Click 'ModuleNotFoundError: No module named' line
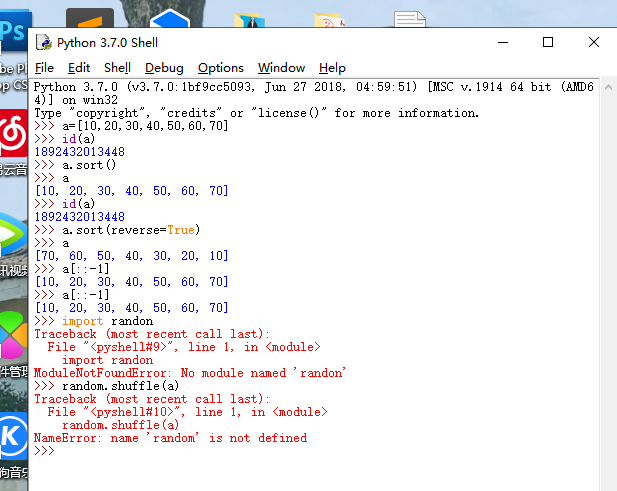The image size is (617, 491). (190, 373)
